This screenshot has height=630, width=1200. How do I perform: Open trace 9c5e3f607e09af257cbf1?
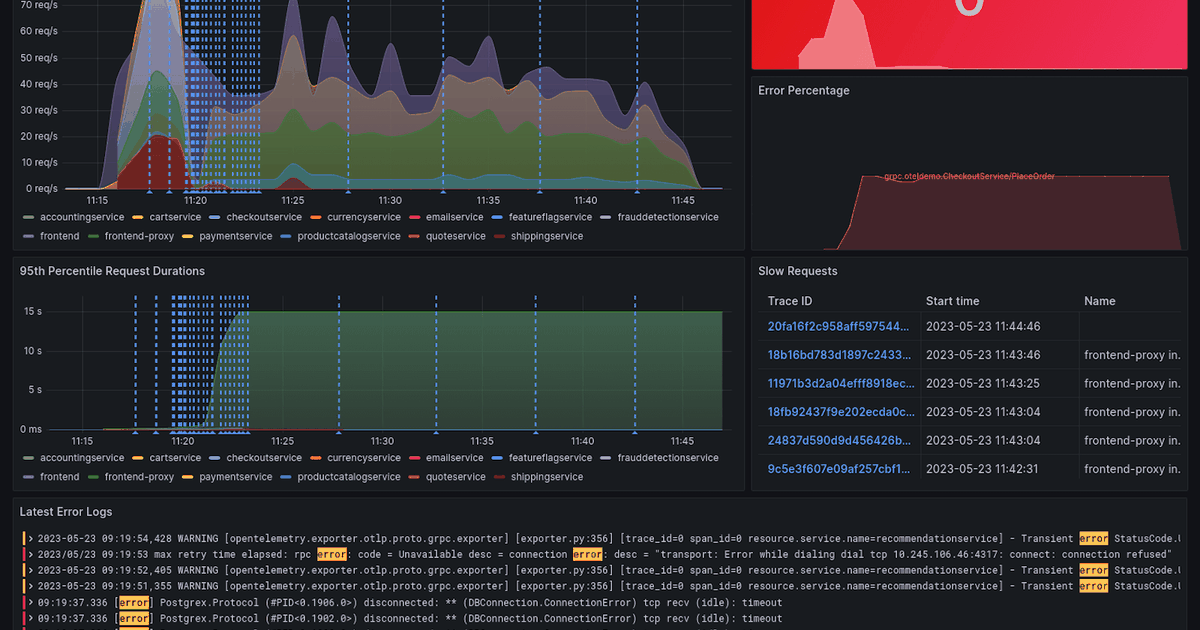coord(839,468)
